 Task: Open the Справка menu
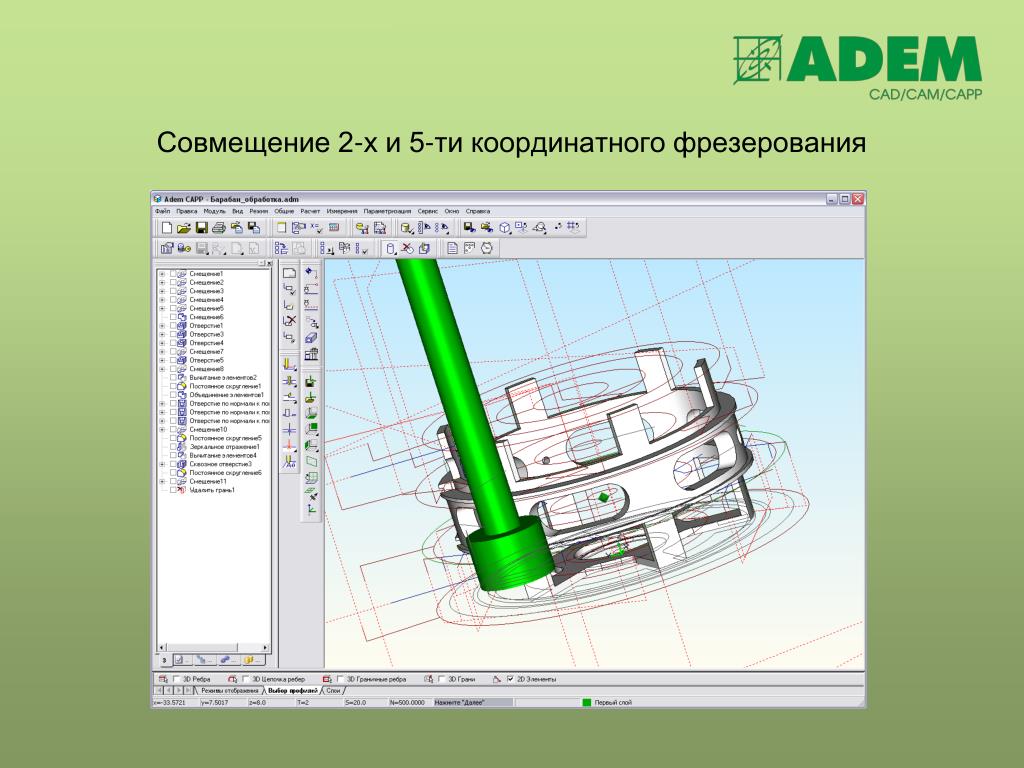[478, 212]
